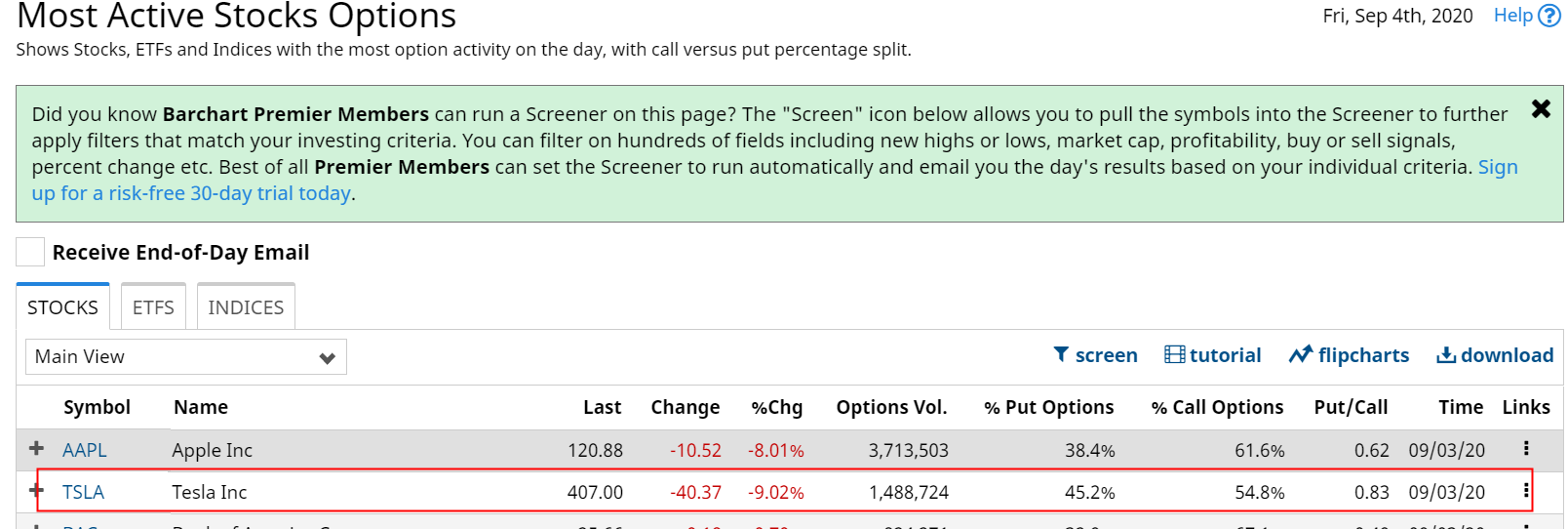Expand the AAPL row details
Viewport: 1568px width, 529px height.
(x=37, y=448)
